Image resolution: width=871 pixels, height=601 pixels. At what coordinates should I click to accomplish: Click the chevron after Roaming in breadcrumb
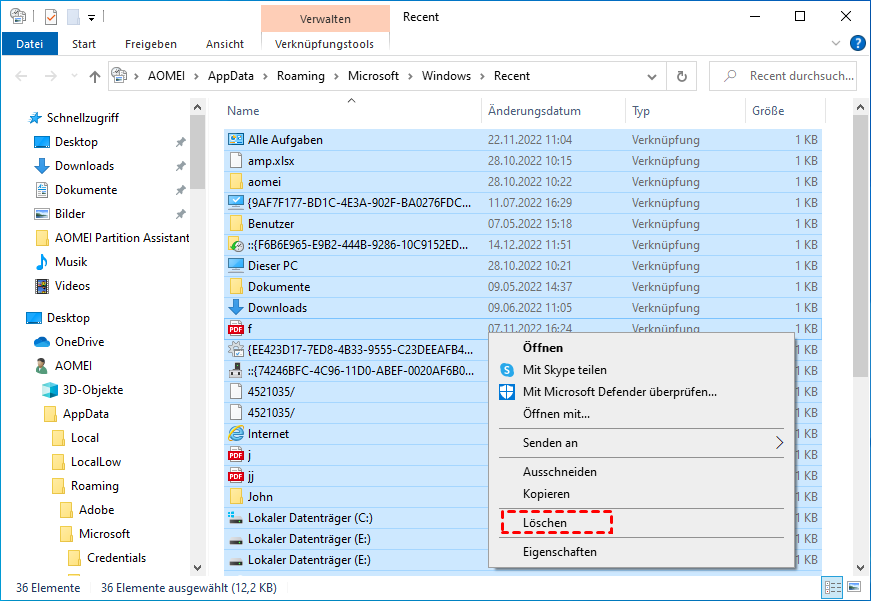337,76
